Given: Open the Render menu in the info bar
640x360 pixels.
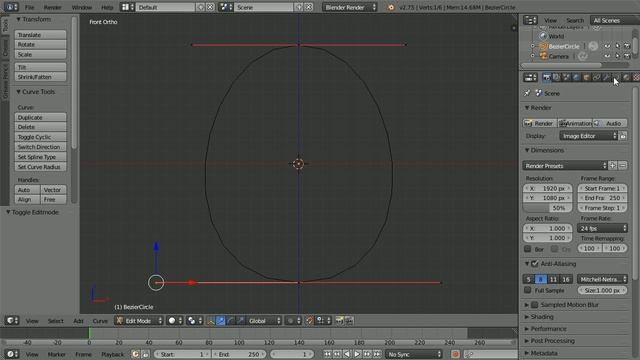Looking at the screenshot, I should [53, 7].
